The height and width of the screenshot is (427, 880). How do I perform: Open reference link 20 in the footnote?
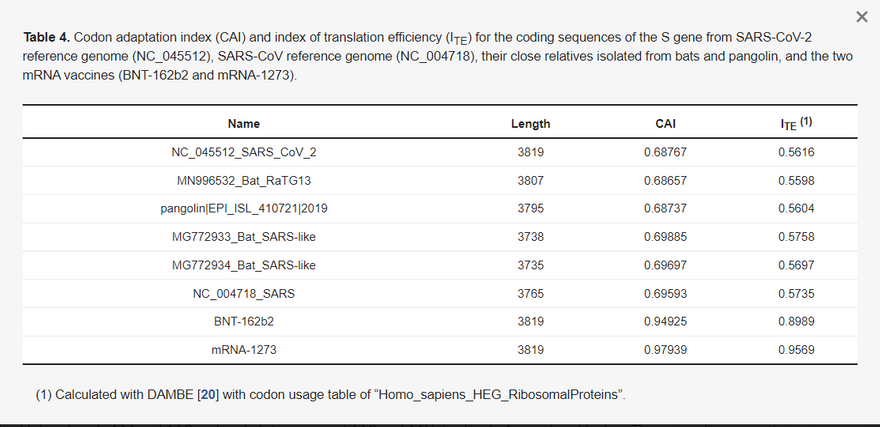coord(208,395)
